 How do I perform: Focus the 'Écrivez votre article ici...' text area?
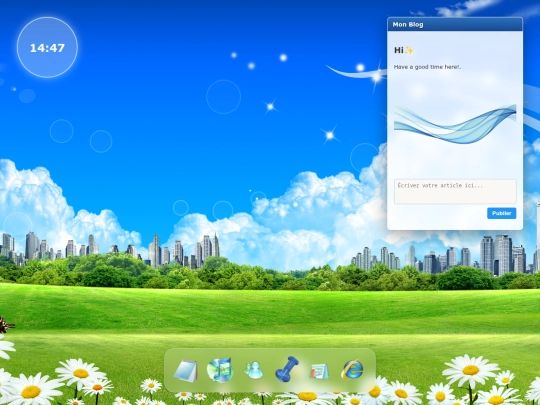pyautogui.click(x=455, y=191)
